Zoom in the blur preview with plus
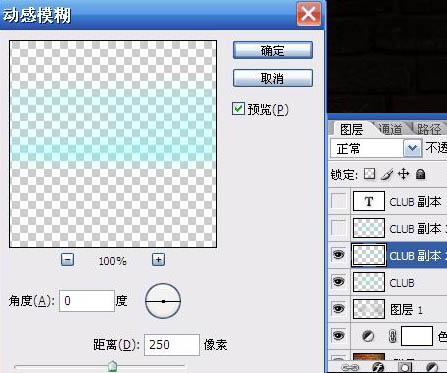The height and width of the screenshot is (373, 447). [x=158, y=260]
